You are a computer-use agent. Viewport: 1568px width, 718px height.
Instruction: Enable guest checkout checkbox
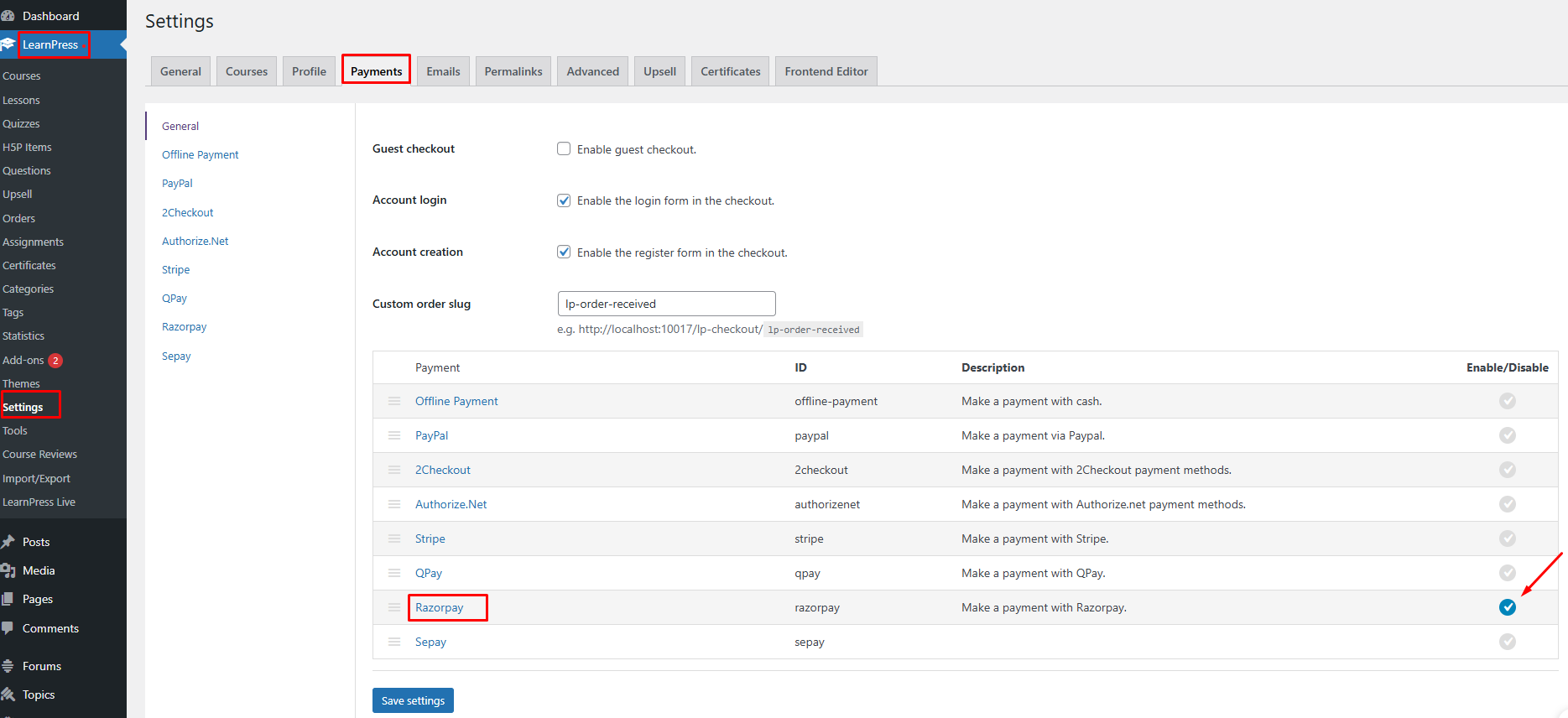[x=564, y=148]
